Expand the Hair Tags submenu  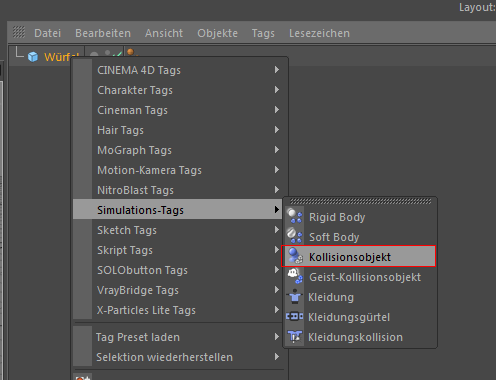pos(178,130)
